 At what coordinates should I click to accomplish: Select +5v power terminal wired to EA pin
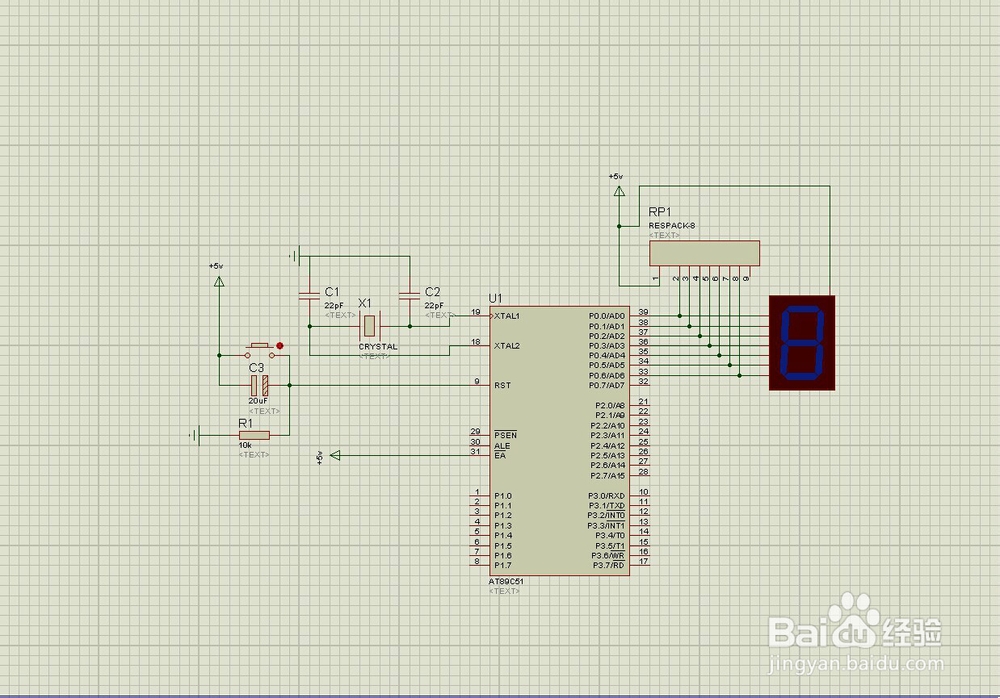click(x=335, y=455)
